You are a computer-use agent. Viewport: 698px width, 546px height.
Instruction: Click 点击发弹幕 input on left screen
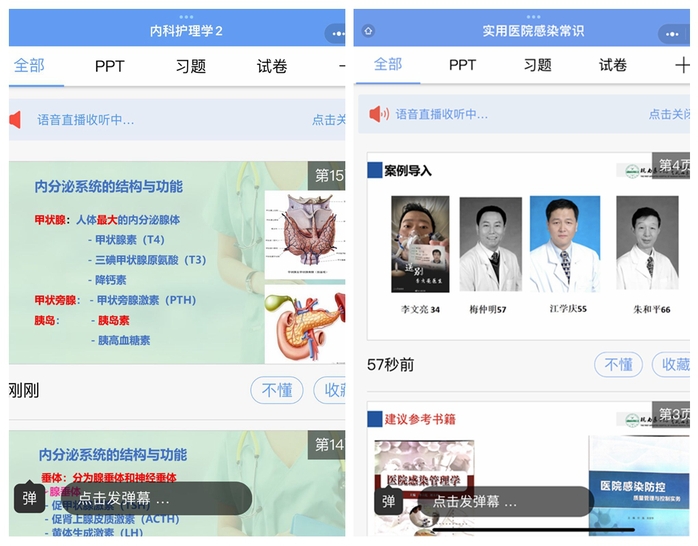pos(156,498)
